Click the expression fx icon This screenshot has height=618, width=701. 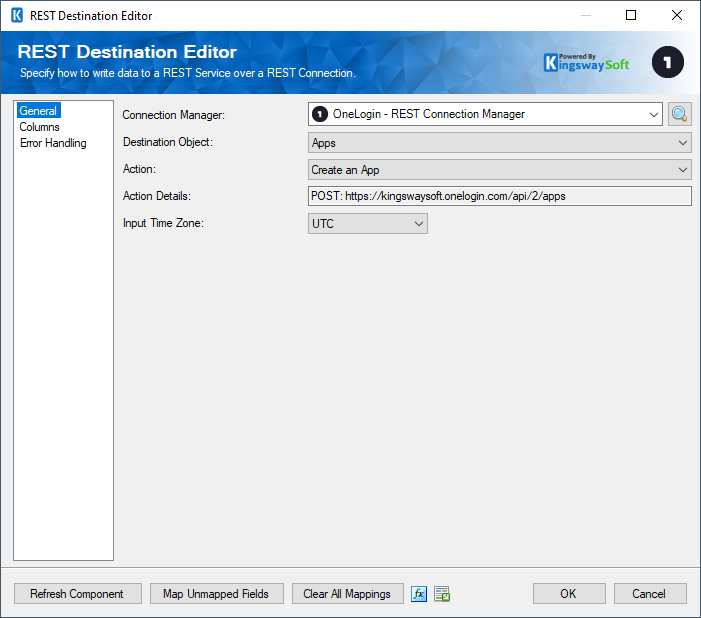tap(419, 594)
